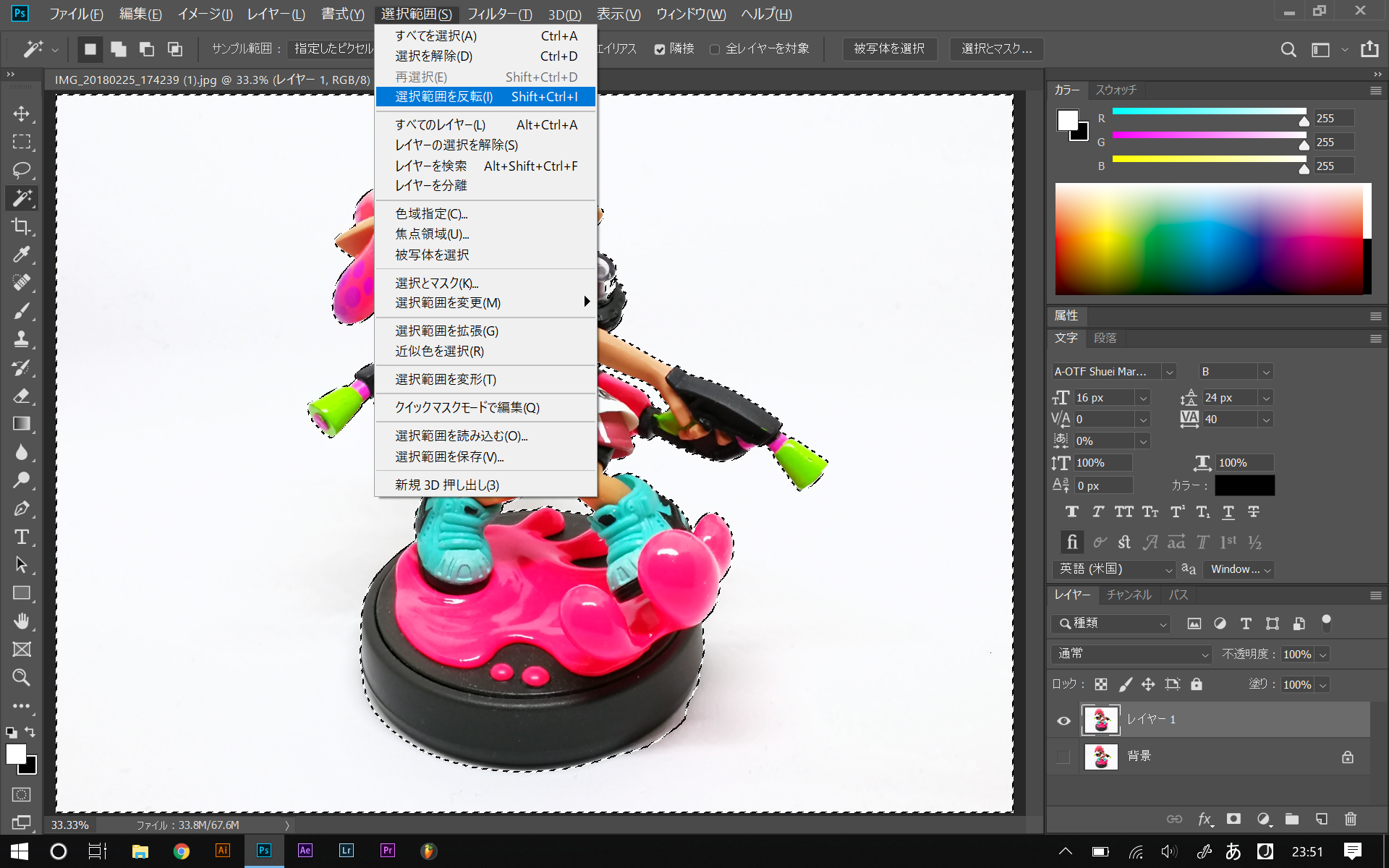Open the Windows Start menu
Viewport: 1389px width, 868px height.
[19, 851]
